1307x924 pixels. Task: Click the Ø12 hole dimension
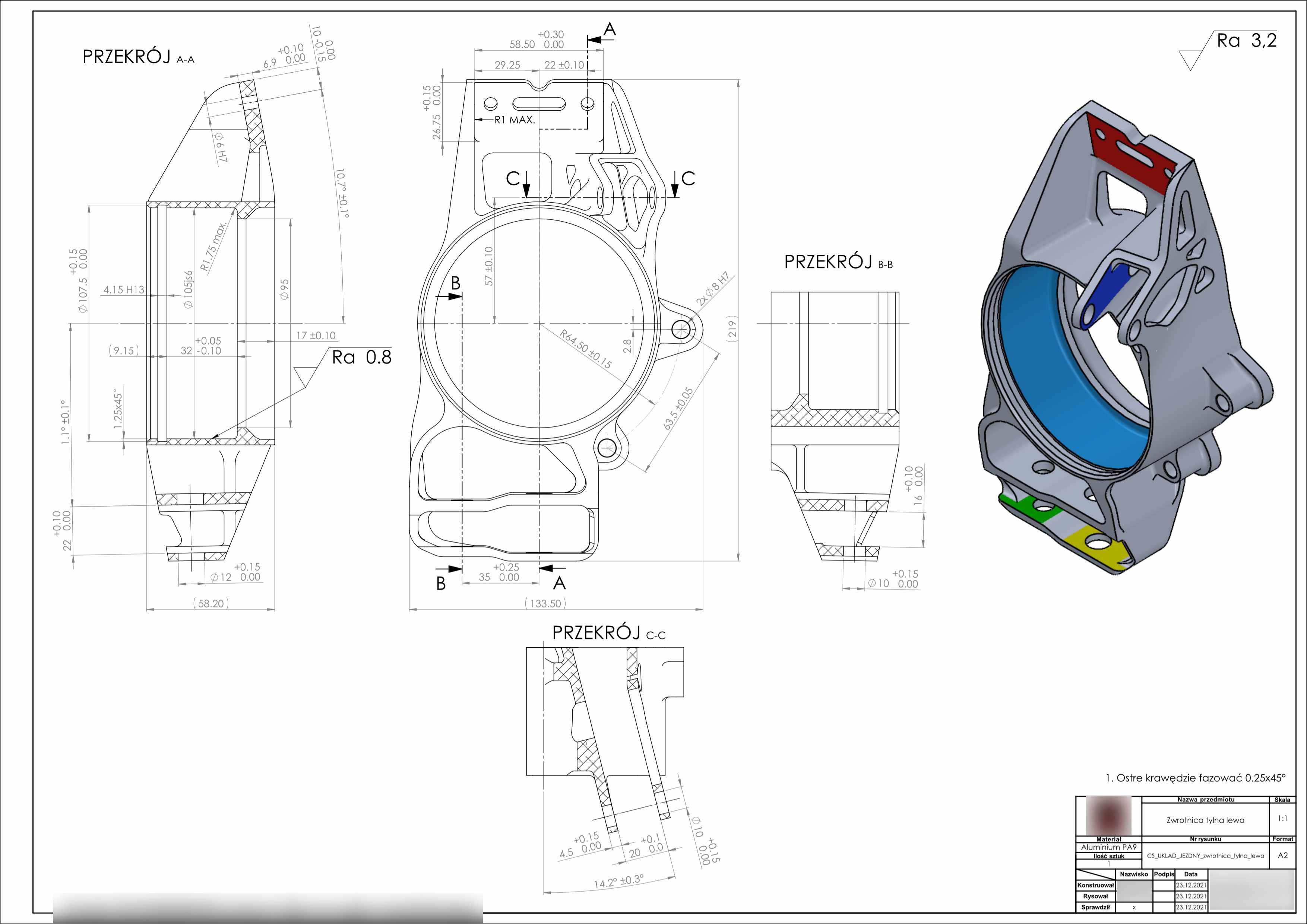[x=235, y=572]
